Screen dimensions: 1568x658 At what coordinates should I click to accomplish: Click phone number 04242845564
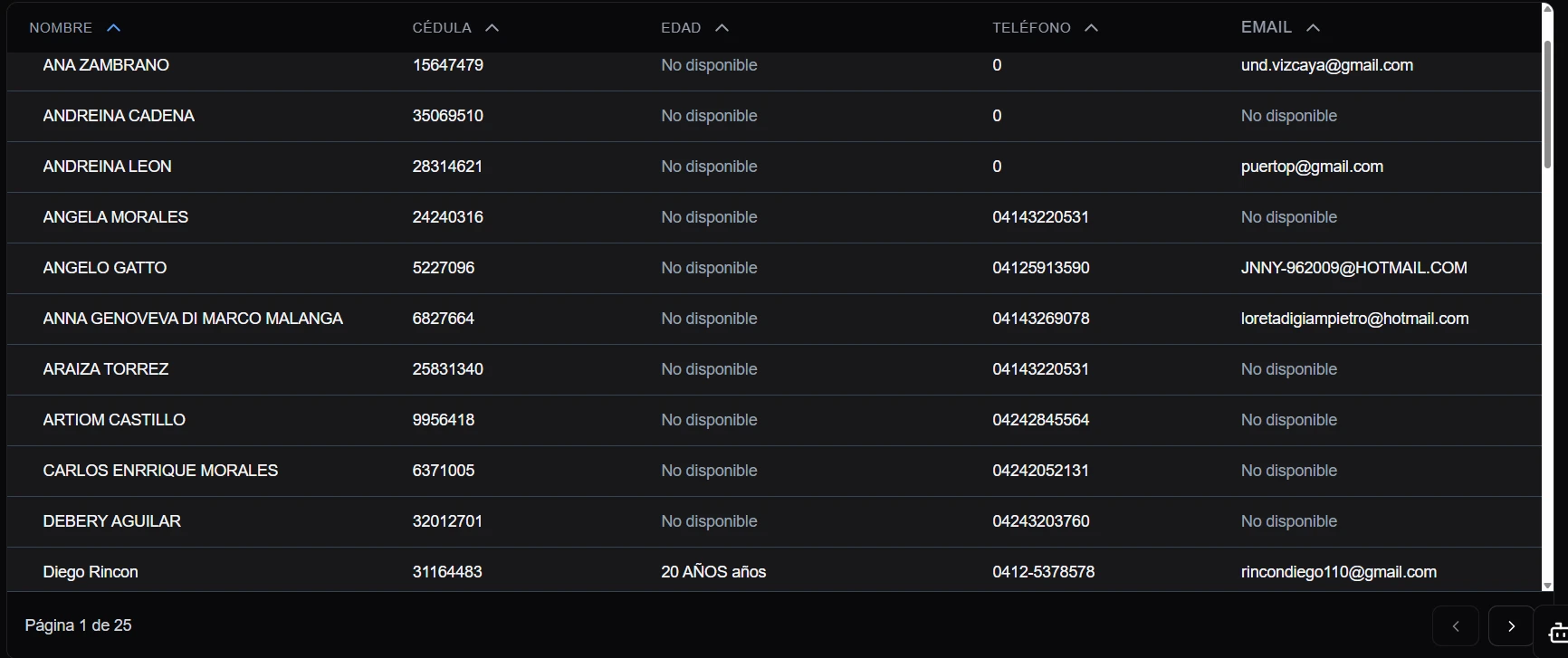[1040, 420]
